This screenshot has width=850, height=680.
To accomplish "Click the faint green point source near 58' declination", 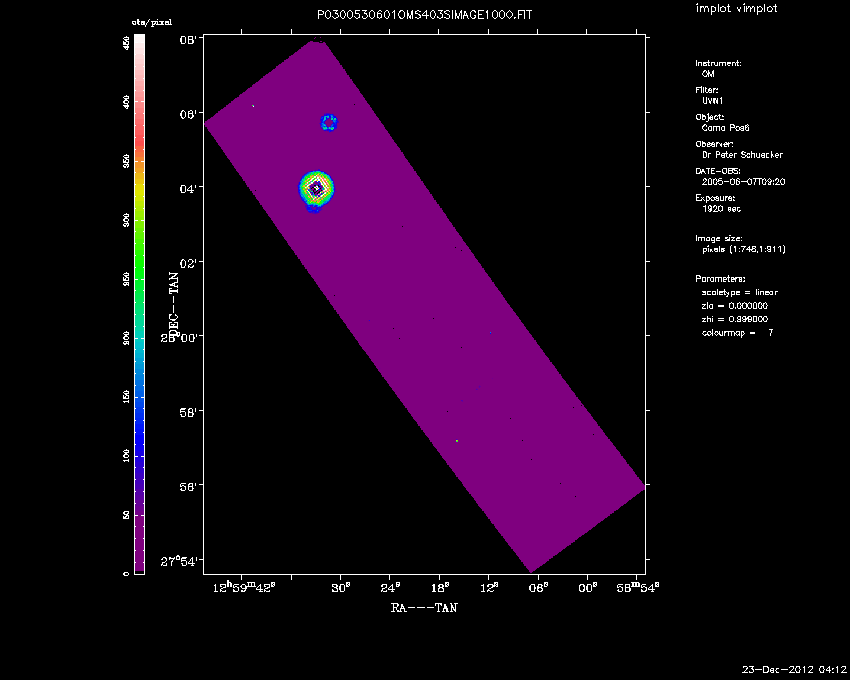I will pyautogui.click(x=457, y=441).
